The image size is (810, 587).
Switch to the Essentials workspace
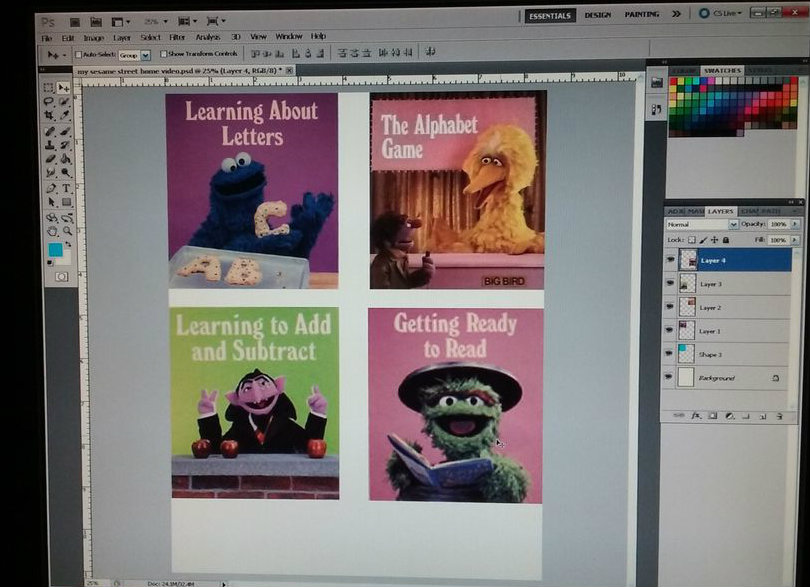point(550,16)
